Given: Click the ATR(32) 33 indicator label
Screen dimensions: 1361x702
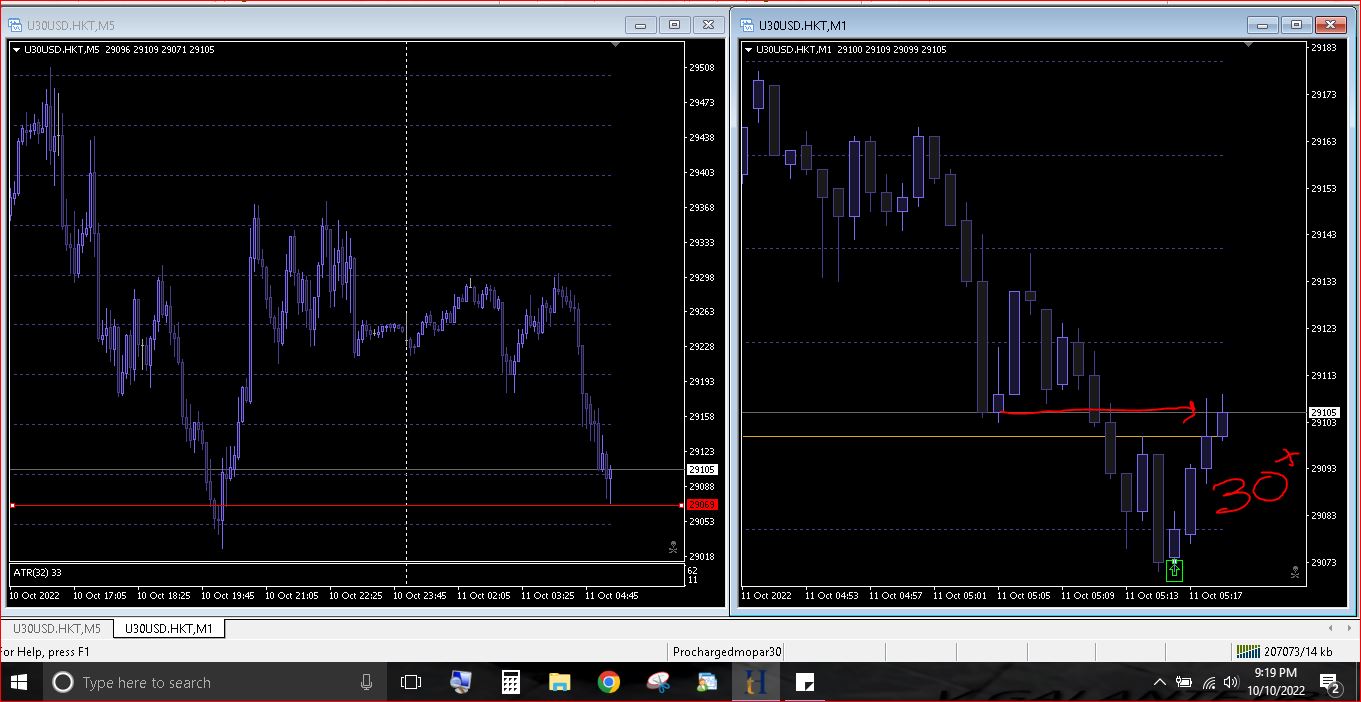Looking at the screenshot, I should 36,572.
